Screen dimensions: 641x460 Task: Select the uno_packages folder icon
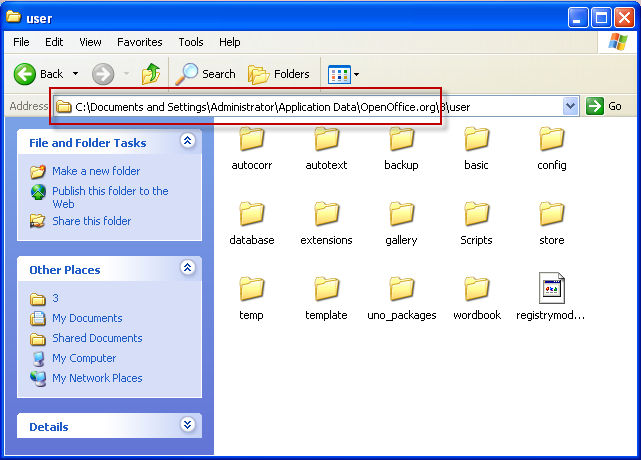point(401,289)
